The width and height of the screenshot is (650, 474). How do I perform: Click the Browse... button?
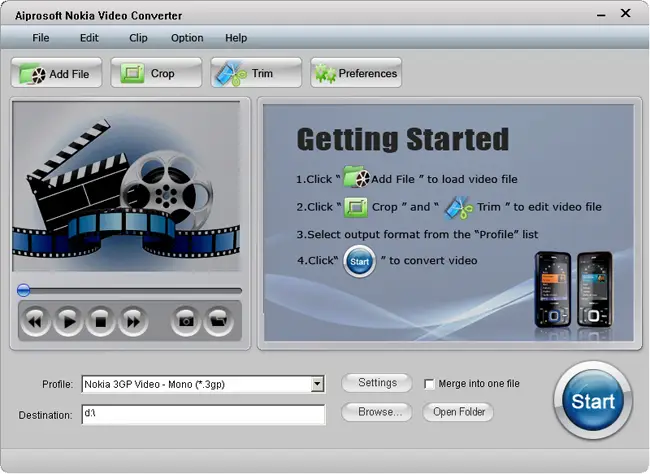coord(377,412)
